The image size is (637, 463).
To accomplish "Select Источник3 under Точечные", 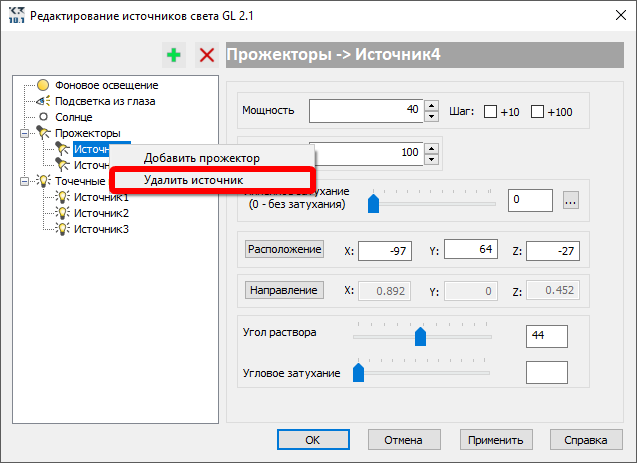I will tap(101, 229).
